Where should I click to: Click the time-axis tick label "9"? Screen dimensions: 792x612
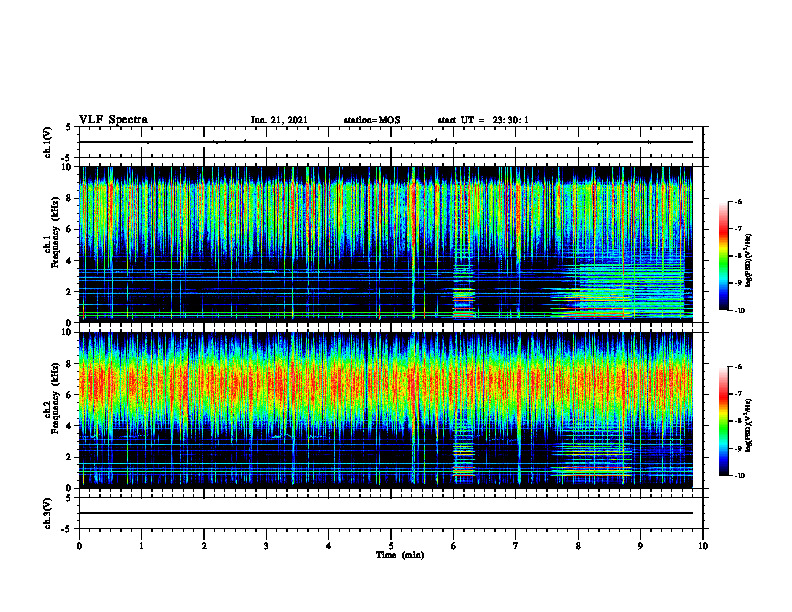point(640,546)
